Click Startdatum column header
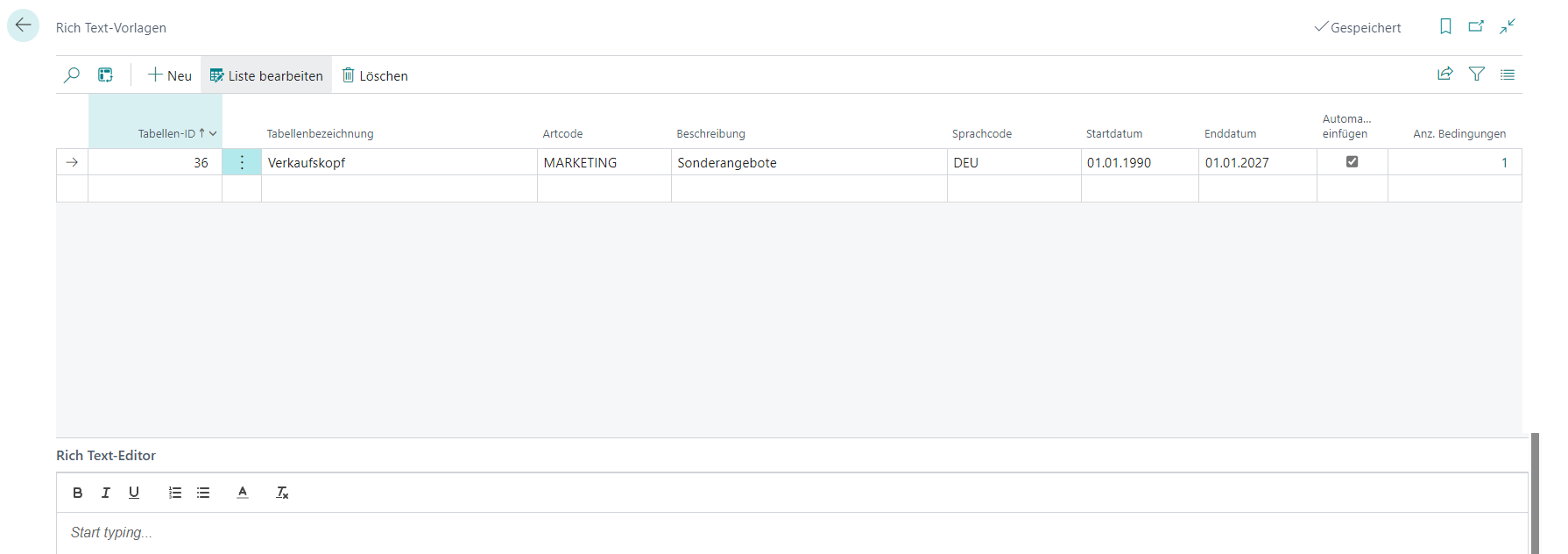Viewport: 1568px width, 554px height. click(1114, 134)
